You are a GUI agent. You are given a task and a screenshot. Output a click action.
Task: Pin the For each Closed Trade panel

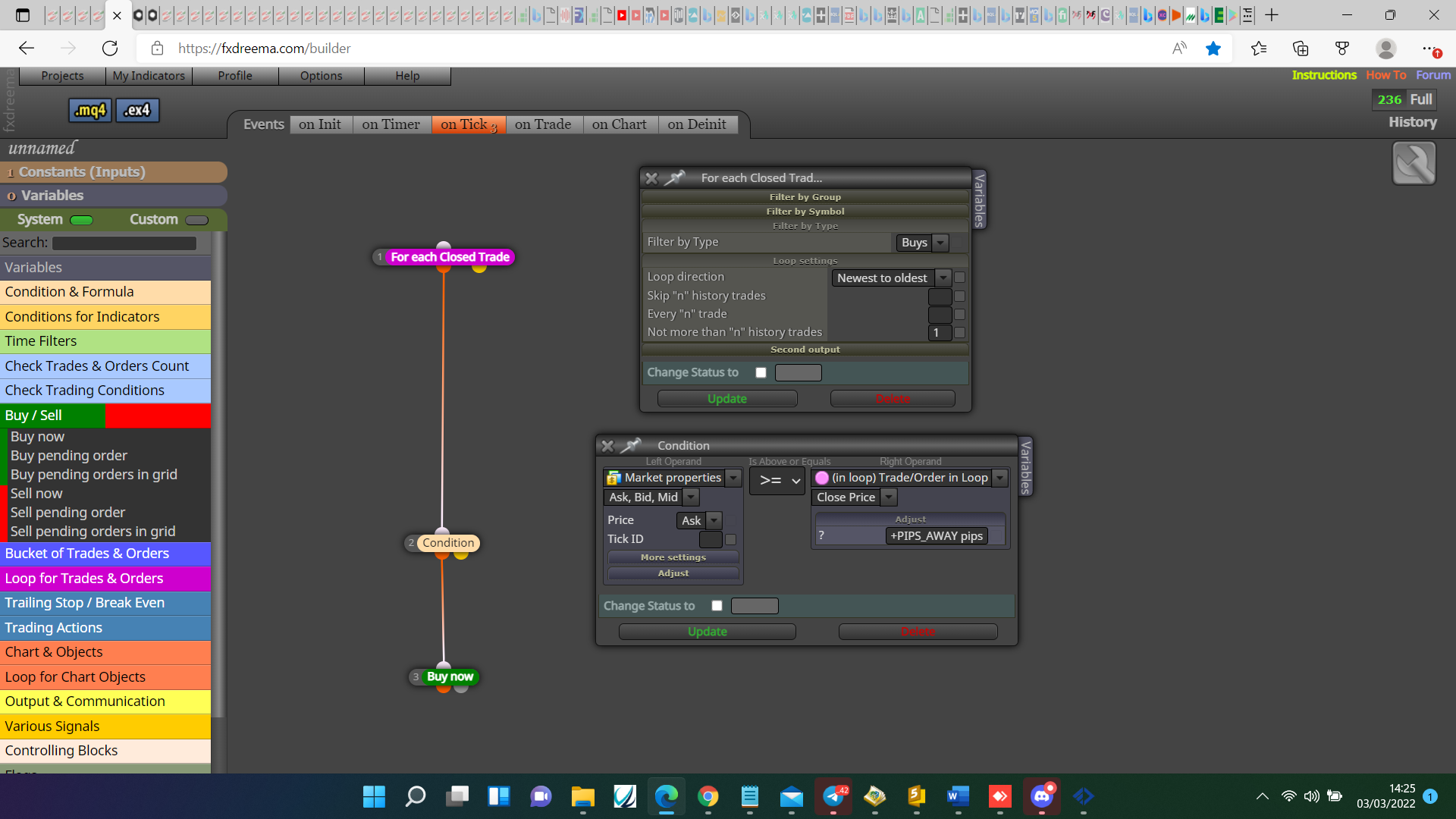(x=674, y=177)
